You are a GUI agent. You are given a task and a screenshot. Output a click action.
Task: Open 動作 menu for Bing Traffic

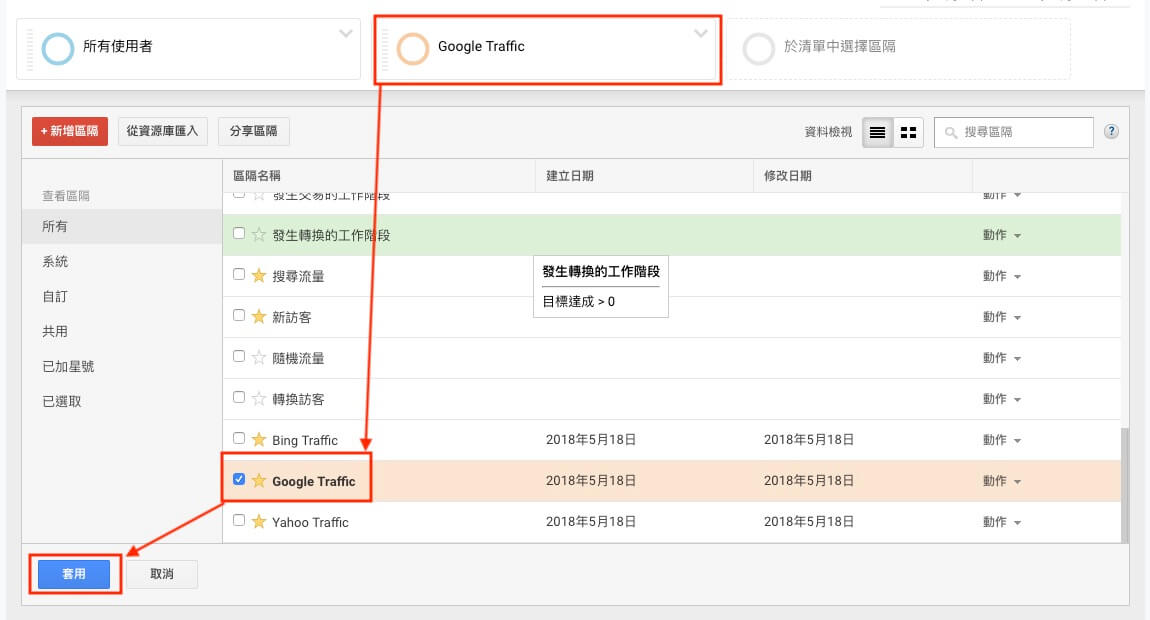click(x=1002, y=440)
